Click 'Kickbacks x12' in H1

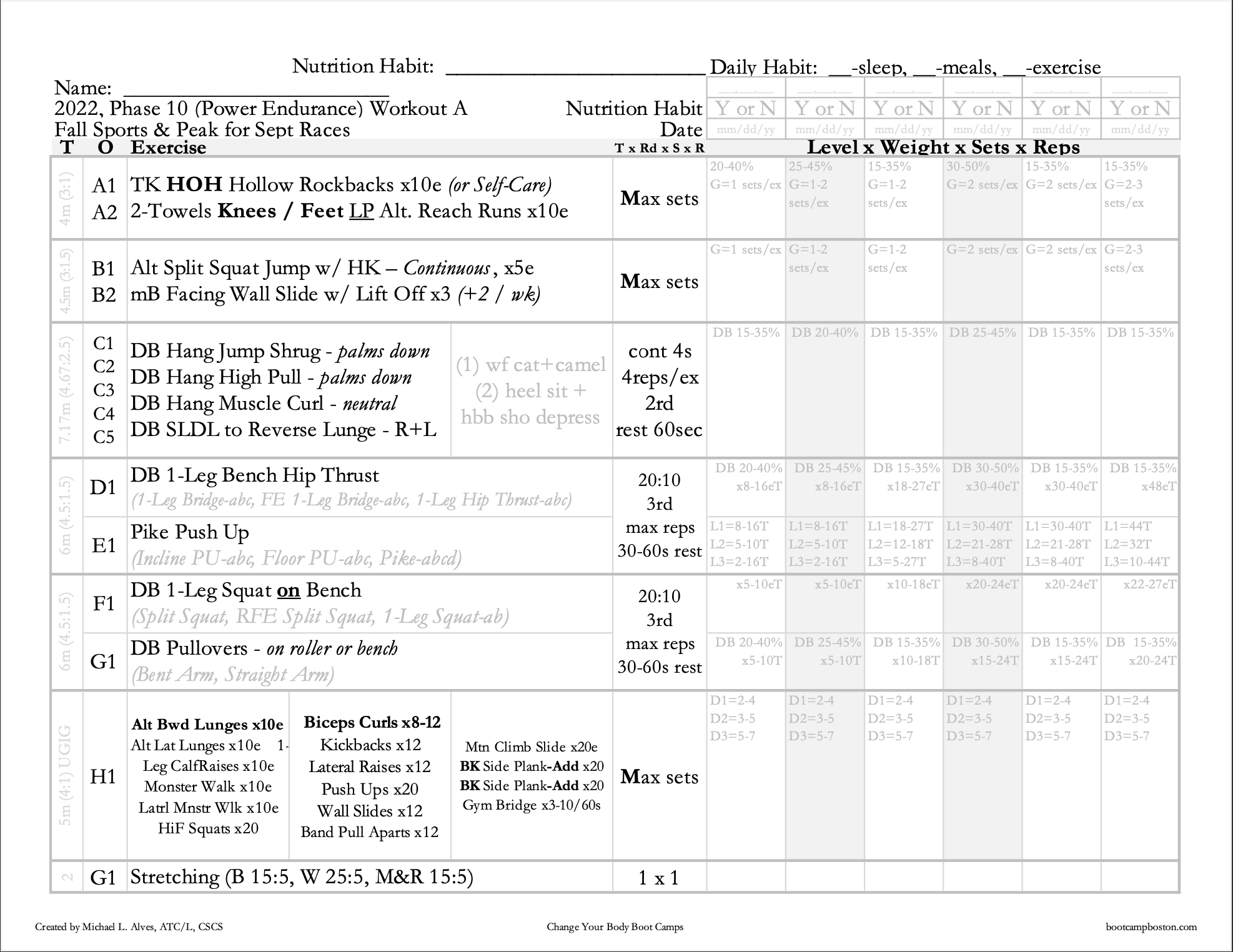pyautogui.click(x=370, y=745)
